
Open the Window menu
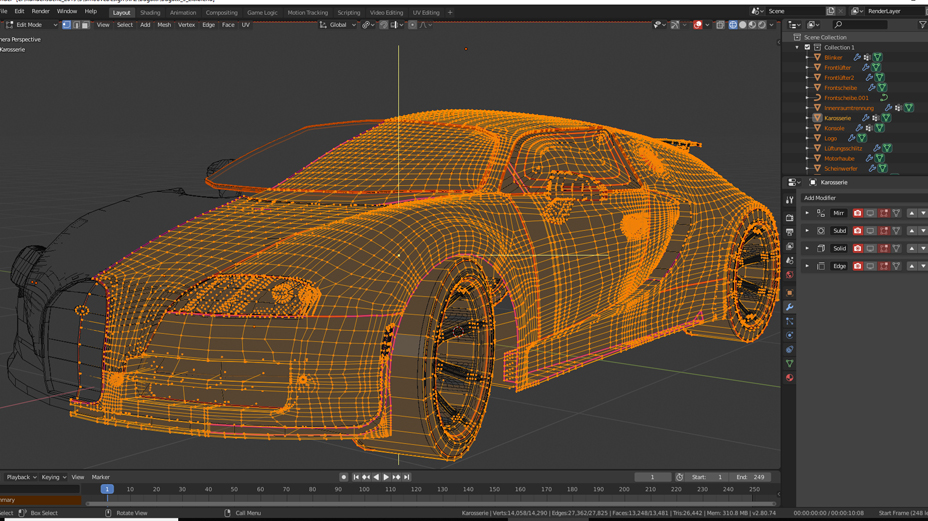click(x=66, y=11)
